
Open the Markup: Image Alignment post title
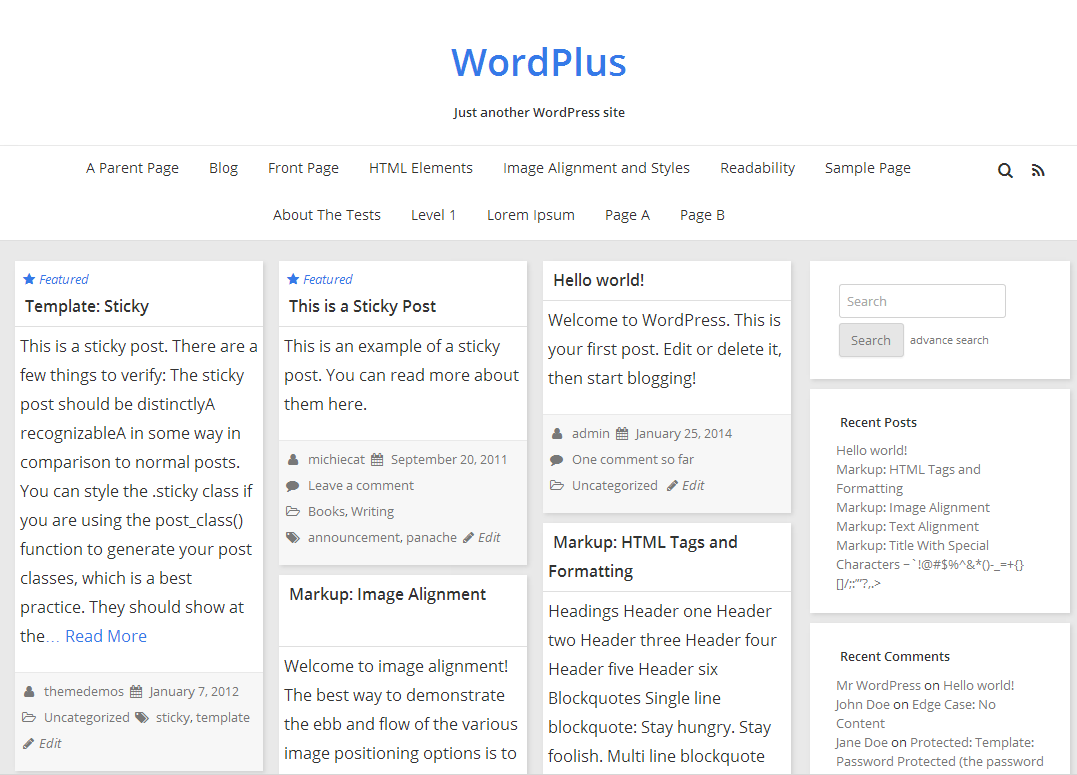[387, 594]
